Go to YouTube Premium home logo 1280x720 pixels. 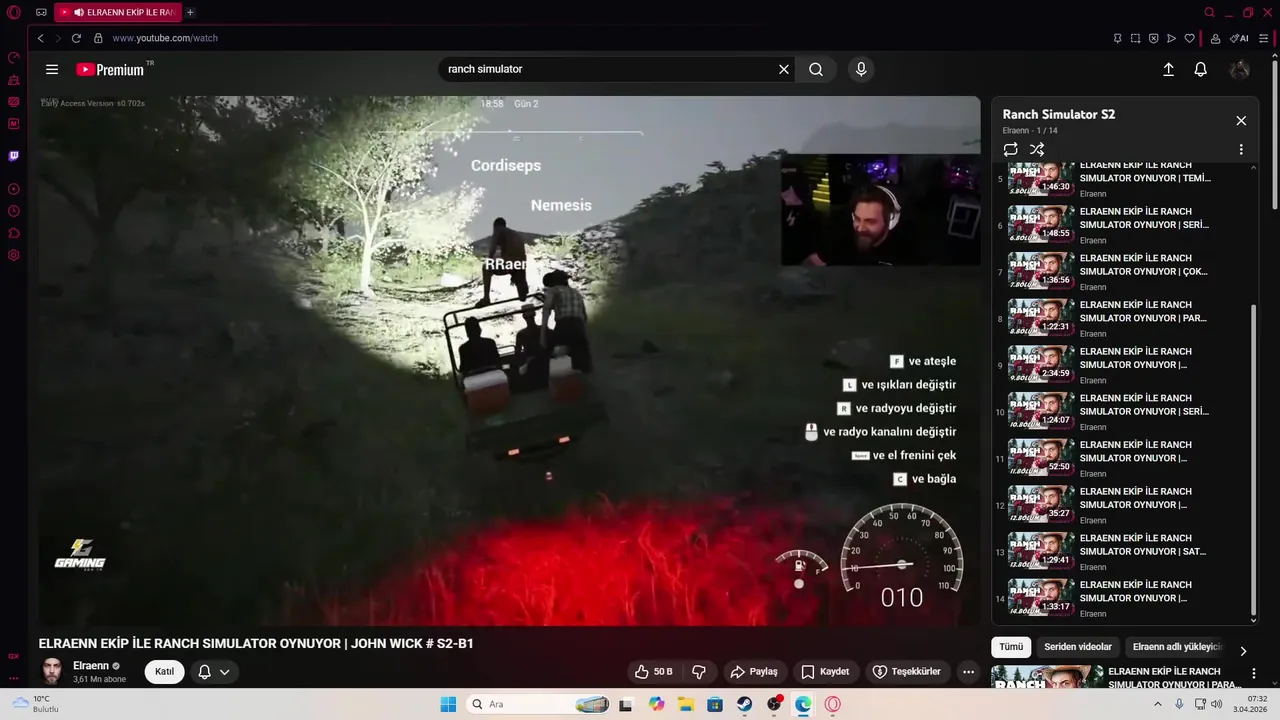[x=112, y=69]
